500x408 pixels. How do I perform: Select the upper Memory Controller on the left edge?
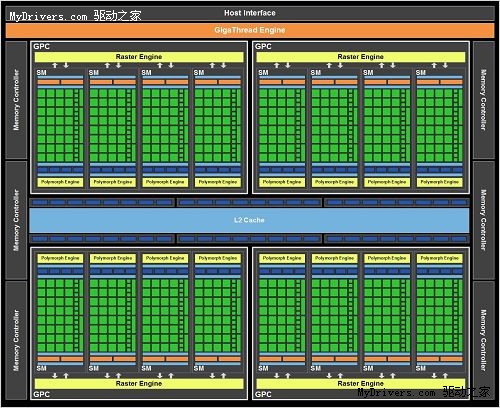click(16, 100)
